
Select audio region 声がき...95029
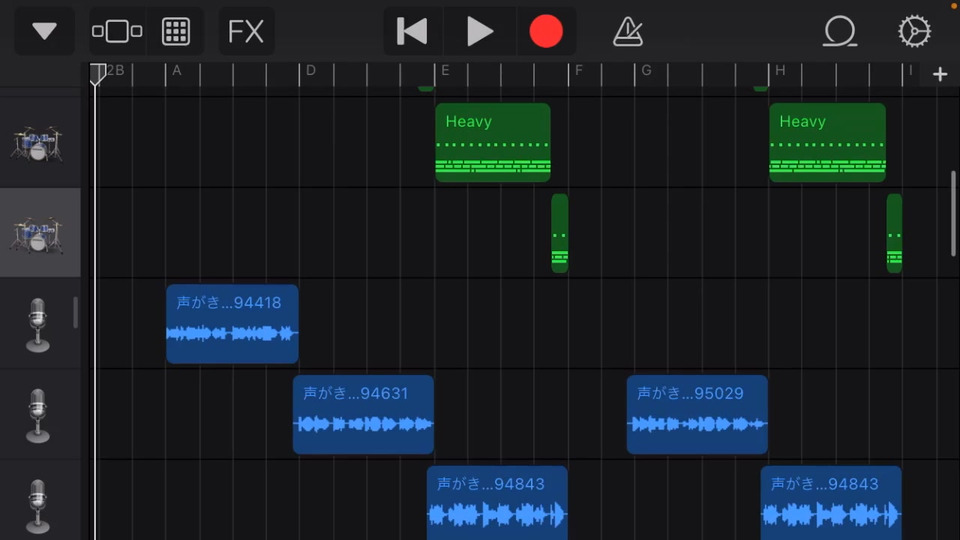pos(697,414)
